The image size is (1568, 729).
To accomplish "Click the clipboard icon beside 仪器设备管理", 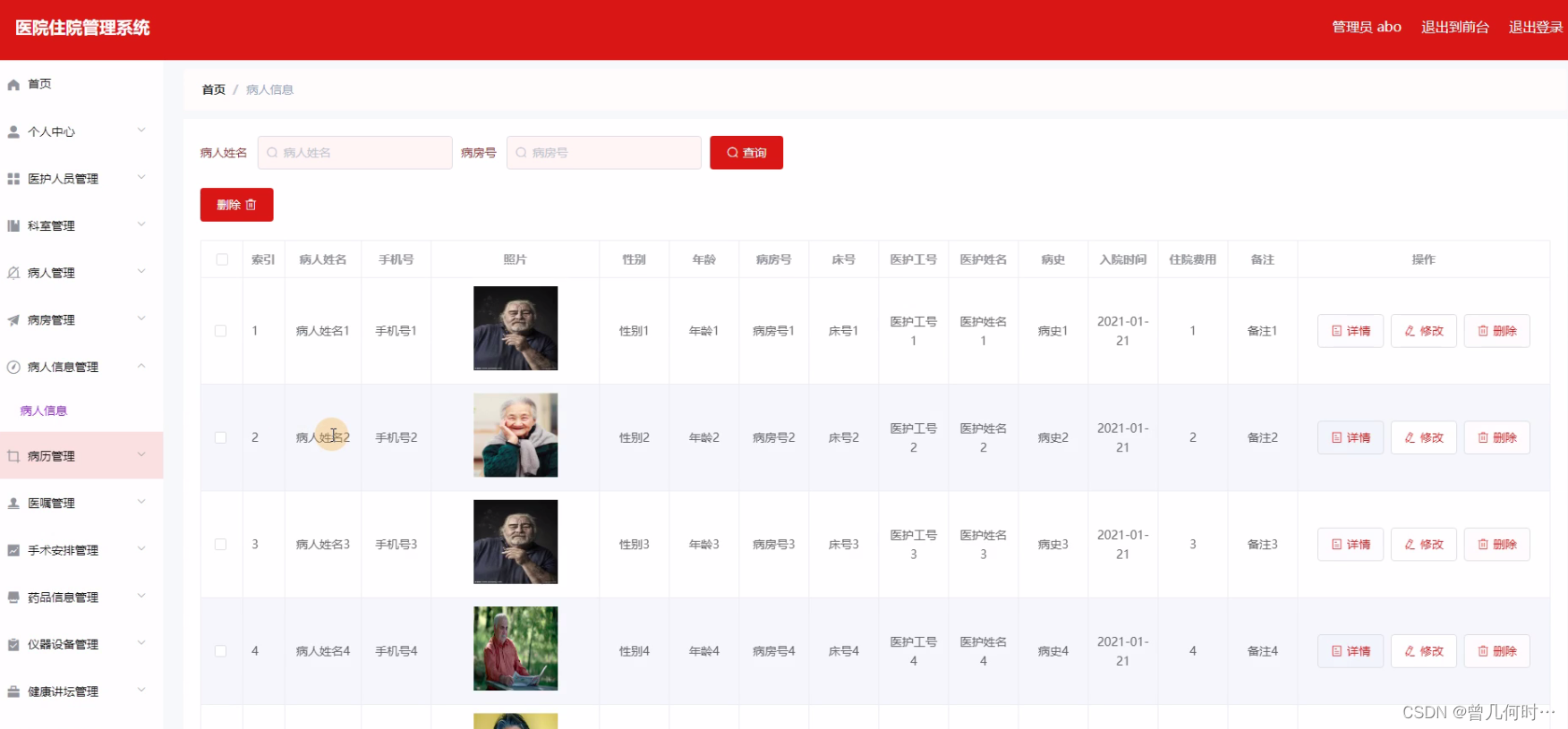I will click(13, 644).
